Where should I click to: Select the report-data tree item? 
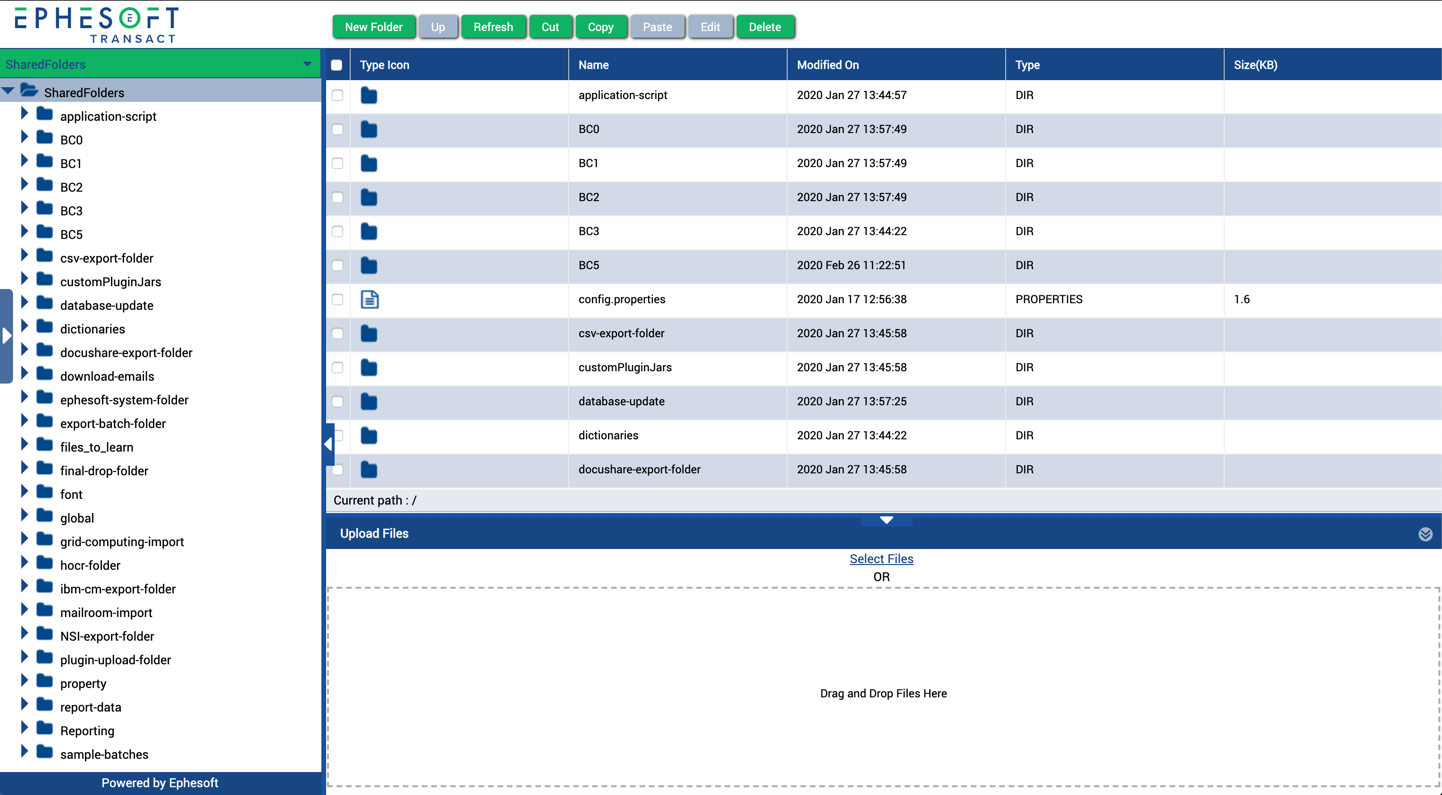[x=90, y=707]
